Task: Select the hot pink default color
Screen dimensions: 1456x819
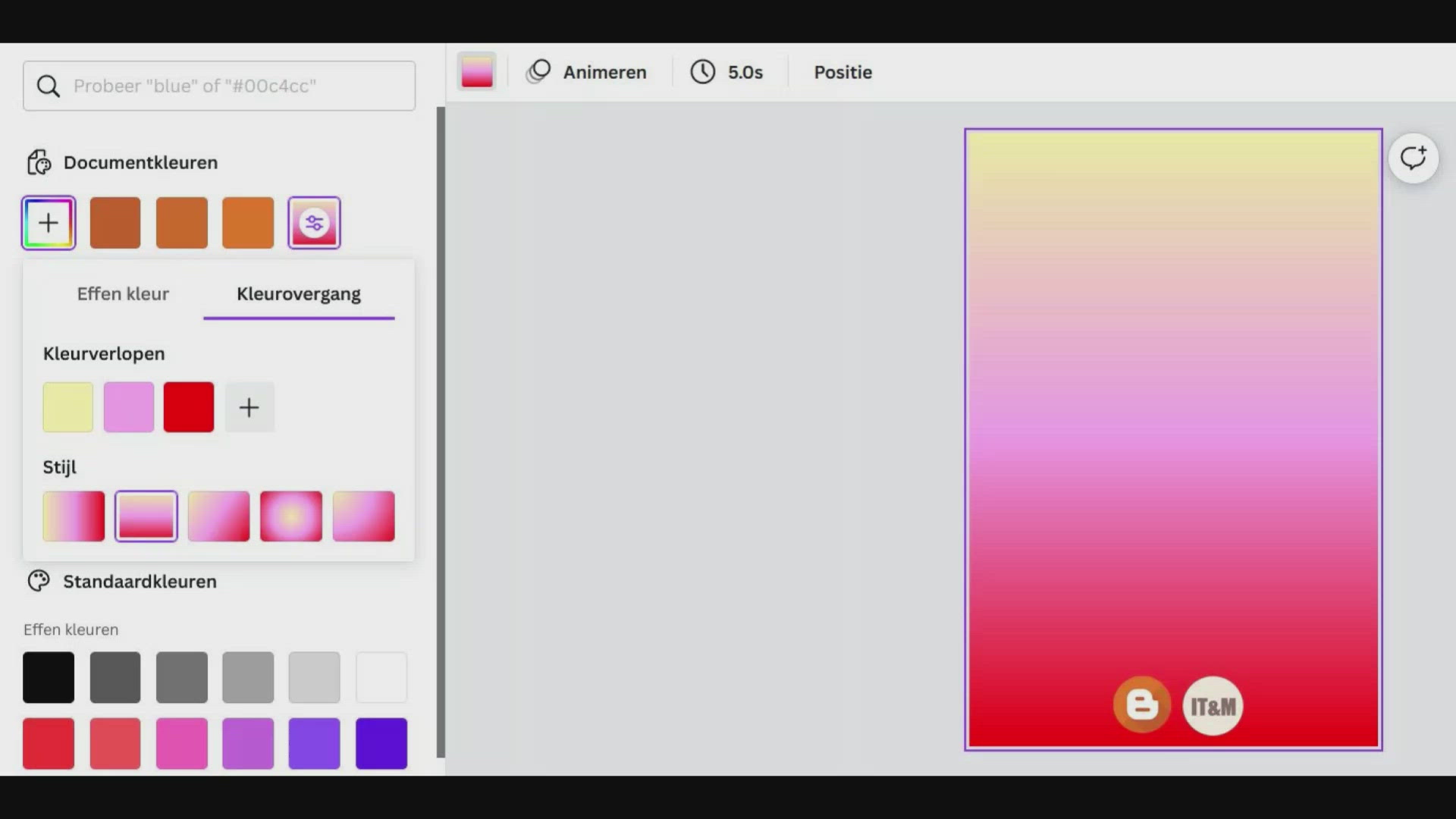Action: tap(182, 744)
